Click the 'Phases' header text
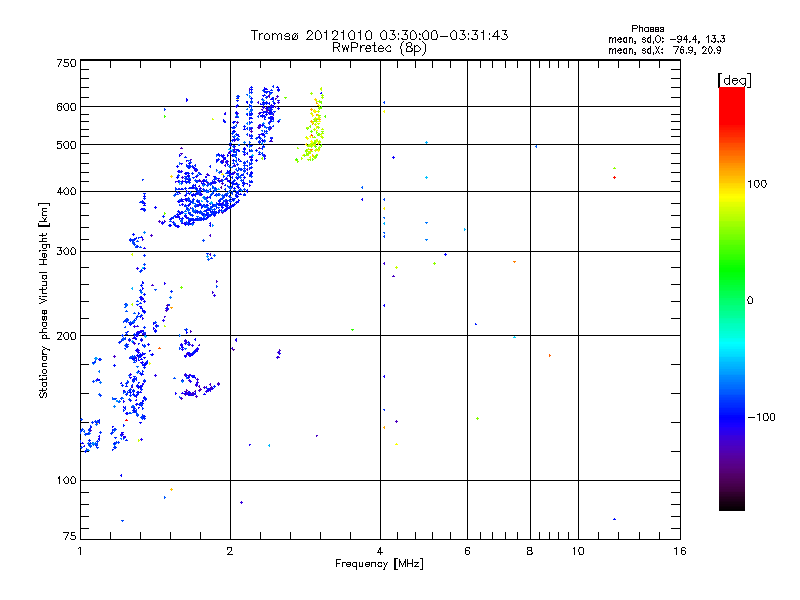The height and width of the screenshot is (600, 800). point(647,29)
